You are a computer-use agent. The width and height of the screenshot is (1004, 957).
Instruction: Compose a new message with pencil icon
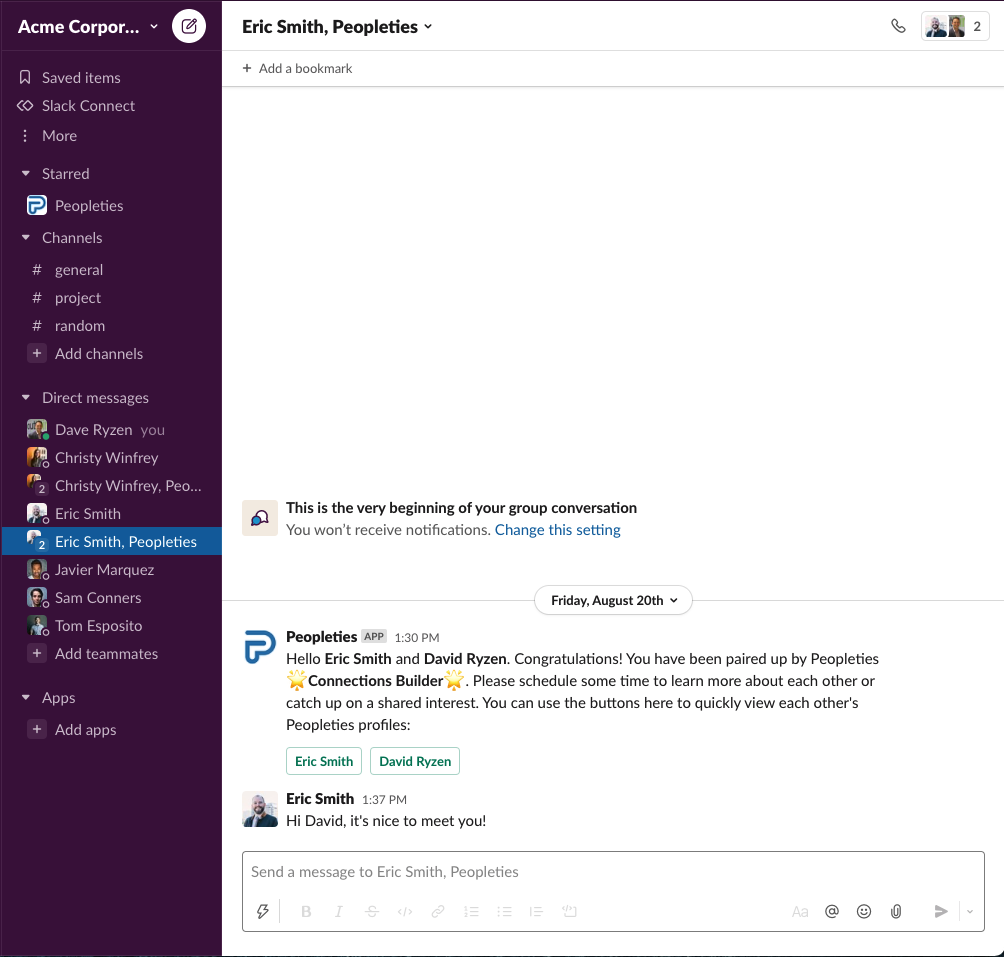click(189, 26)
